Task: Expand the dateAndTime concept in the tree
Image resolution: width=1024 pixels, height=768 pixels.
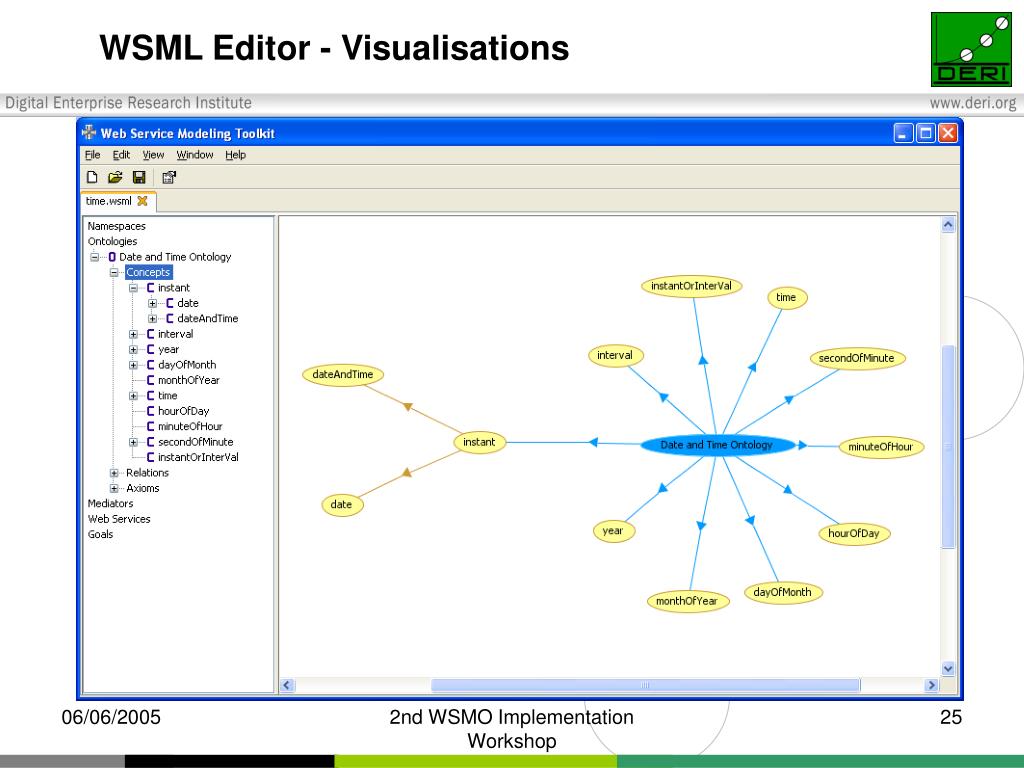Action: tap(153, 319)
